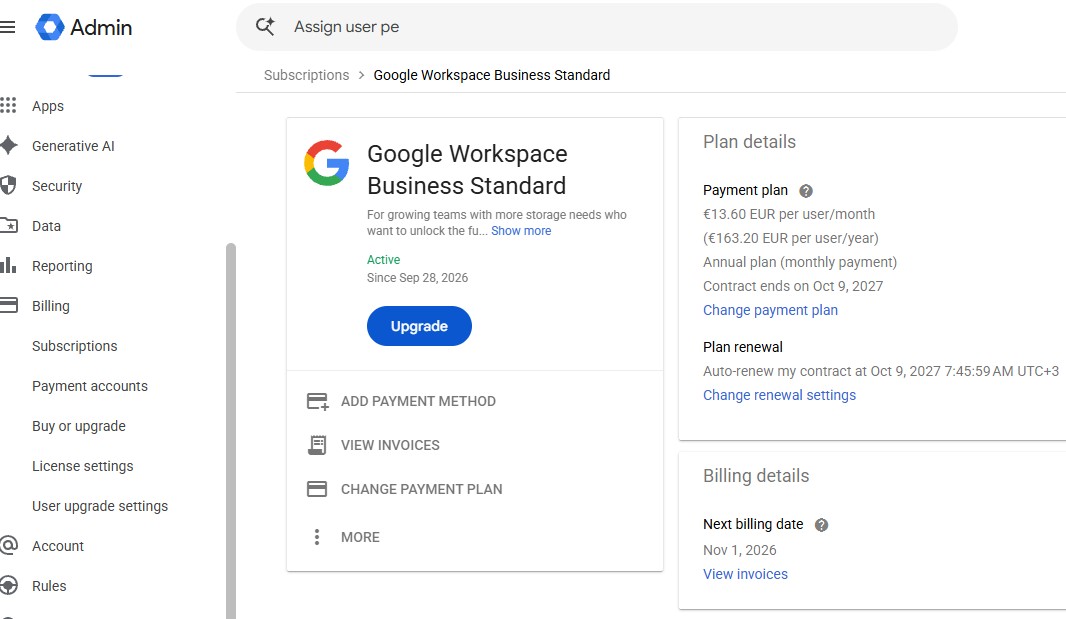Click VIEW INVOICES action
Screen dimensions: 1066x619
(x=390, y=445)
